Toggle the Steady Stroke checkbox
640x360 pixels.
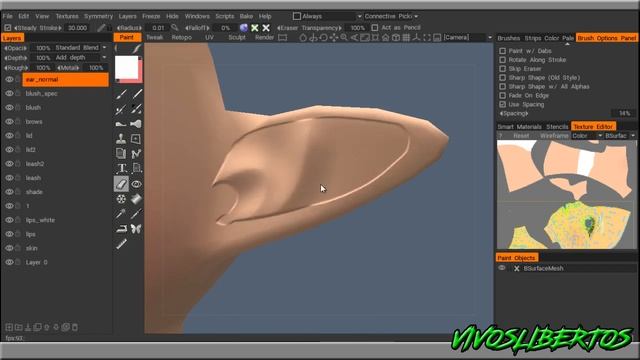8,28
